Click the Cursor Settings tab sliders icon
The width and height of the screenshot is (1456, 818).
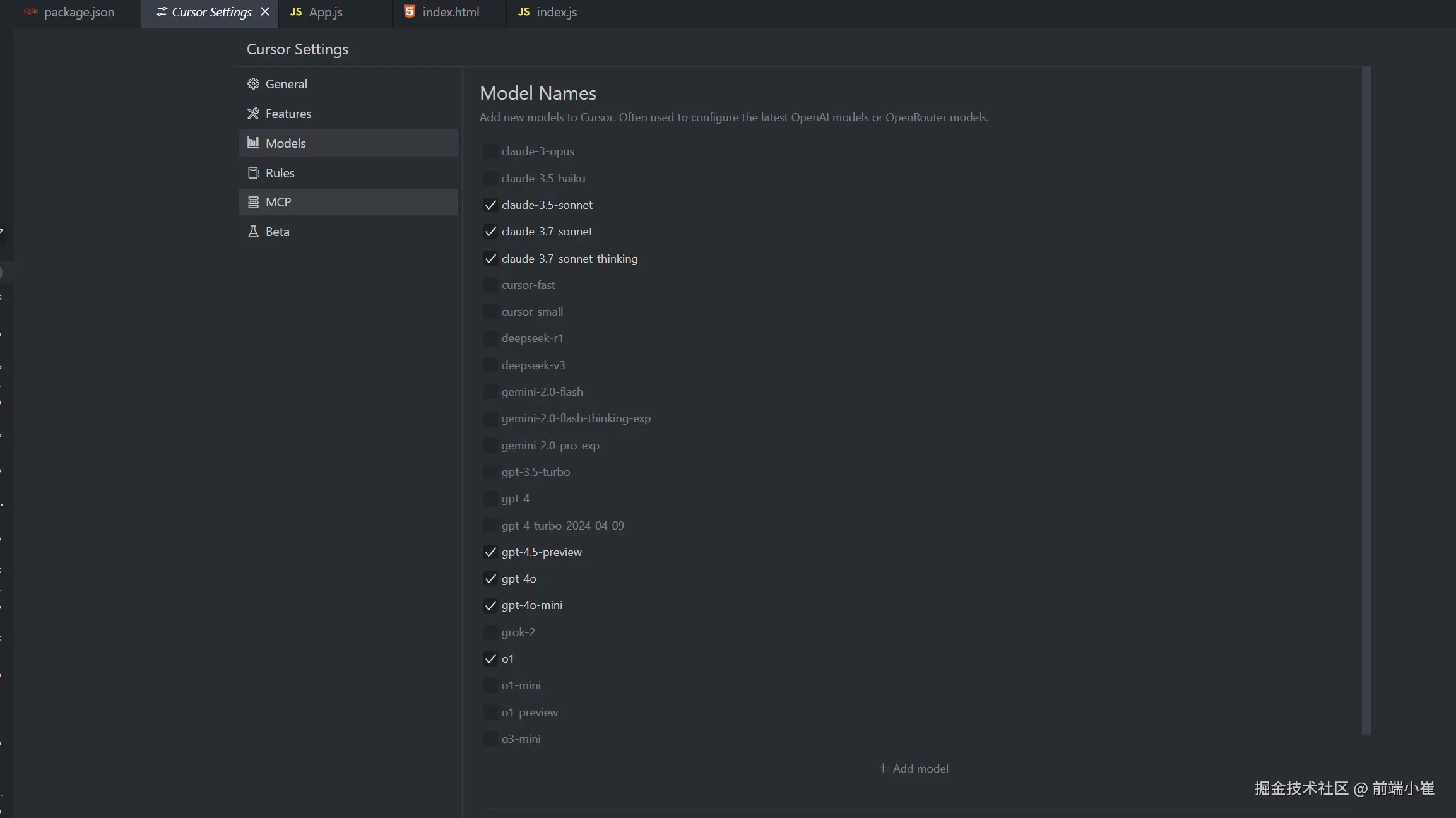point(162,12)
